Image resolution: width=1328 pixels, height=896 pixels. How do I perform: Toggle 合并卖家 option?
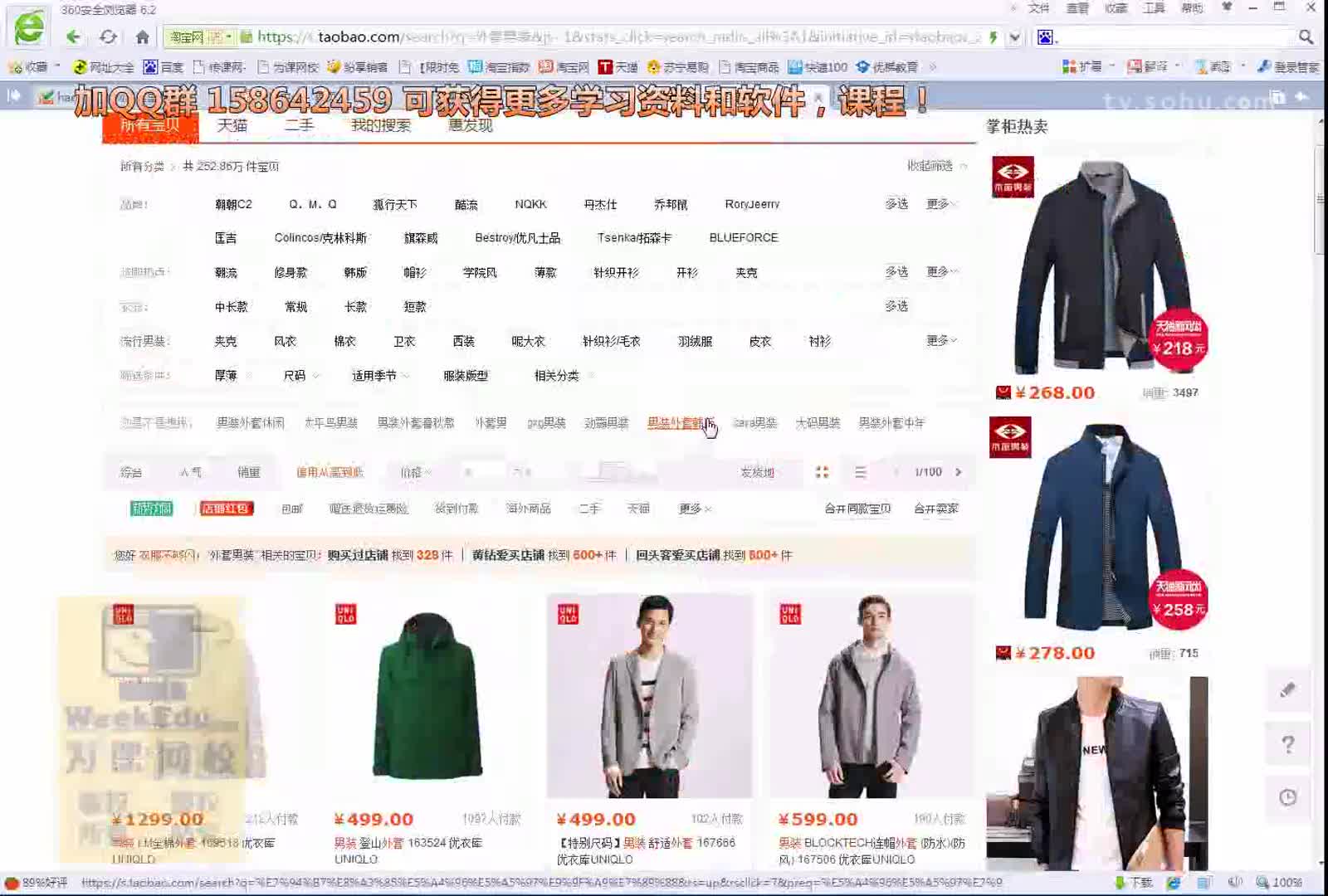(936, 509)
